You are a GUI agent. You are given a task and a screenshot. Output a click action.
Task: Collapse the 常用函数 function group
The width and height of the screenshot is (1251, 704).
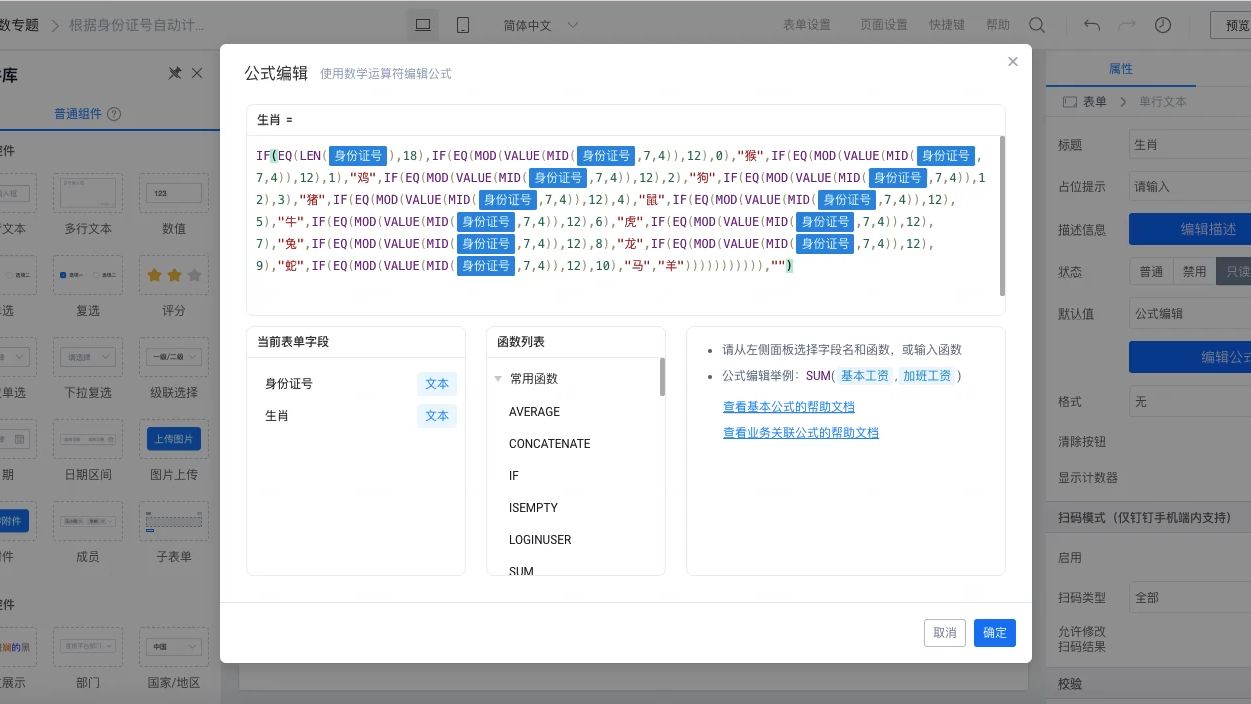click(497, 378)
